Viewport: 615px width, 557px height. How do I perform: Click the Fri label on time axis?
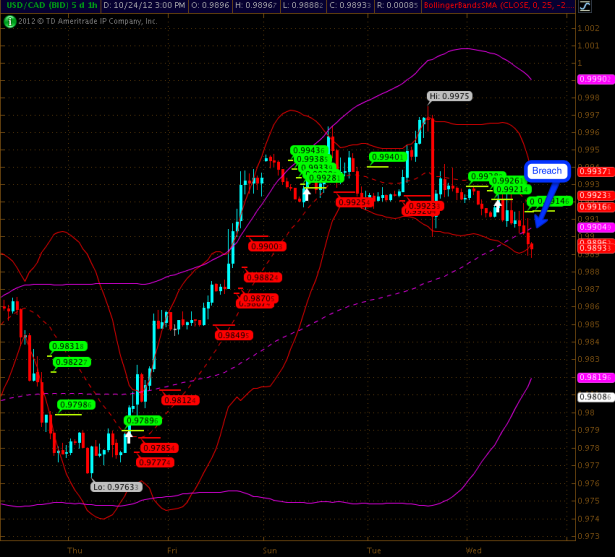tap(172, 550)
